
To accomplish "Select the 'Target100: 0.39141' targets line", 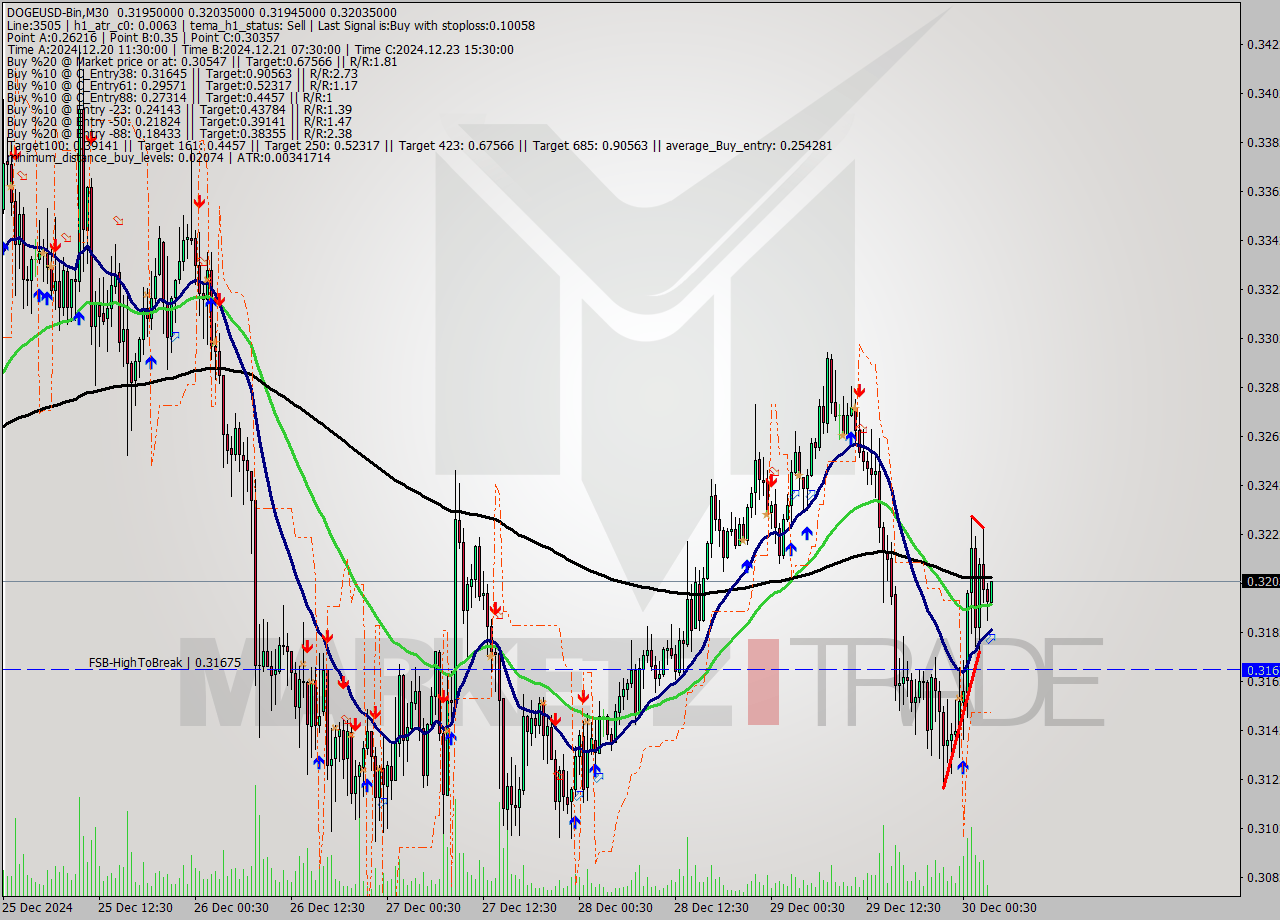I will tap(418, 146).
